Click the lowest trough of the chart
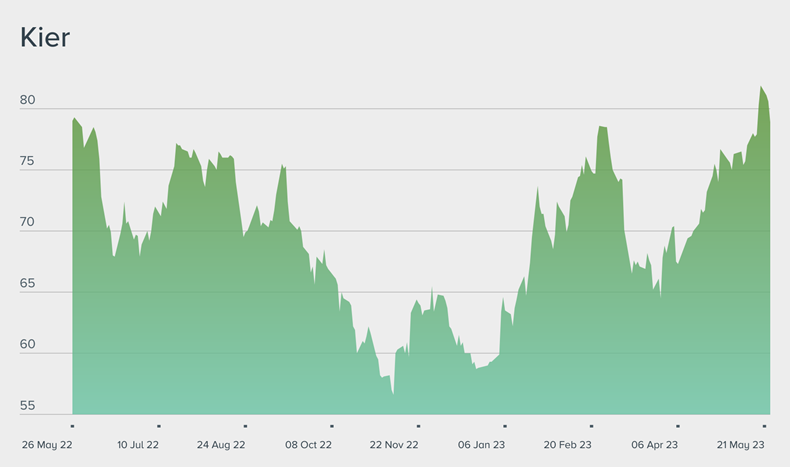The image size is (790, 467). pyautogui.click(x=393, y=394)
